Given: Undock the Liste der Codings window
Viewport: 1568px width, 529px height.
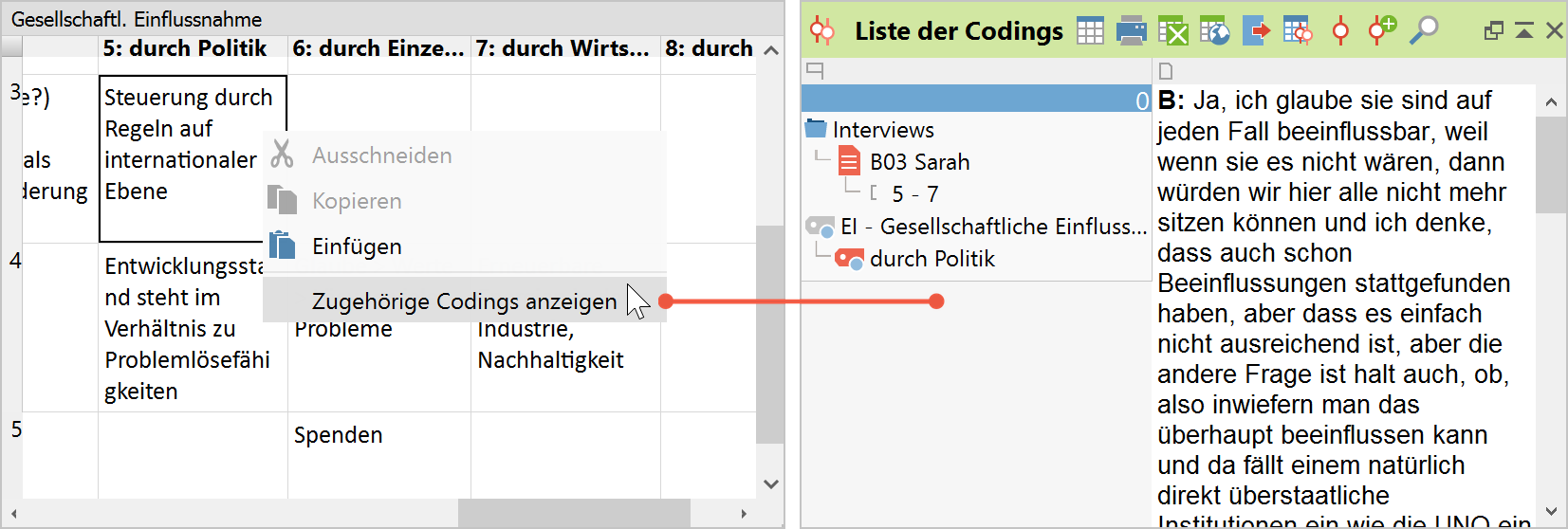Looking at the screenshot, I should click(1494, 31).
